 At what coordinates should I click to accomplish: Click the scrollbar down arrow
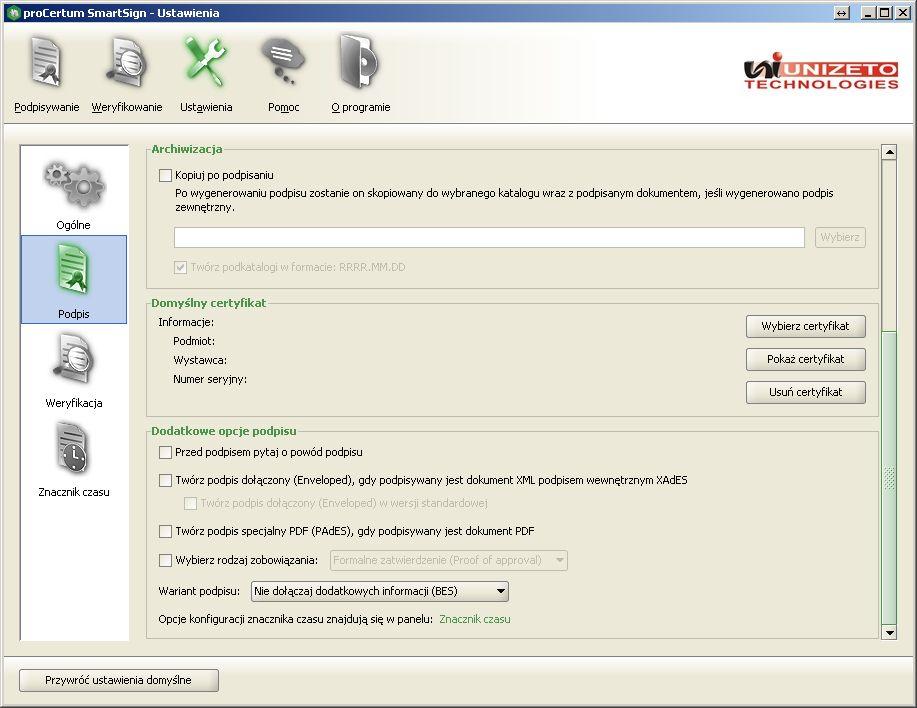coord(889,633)
